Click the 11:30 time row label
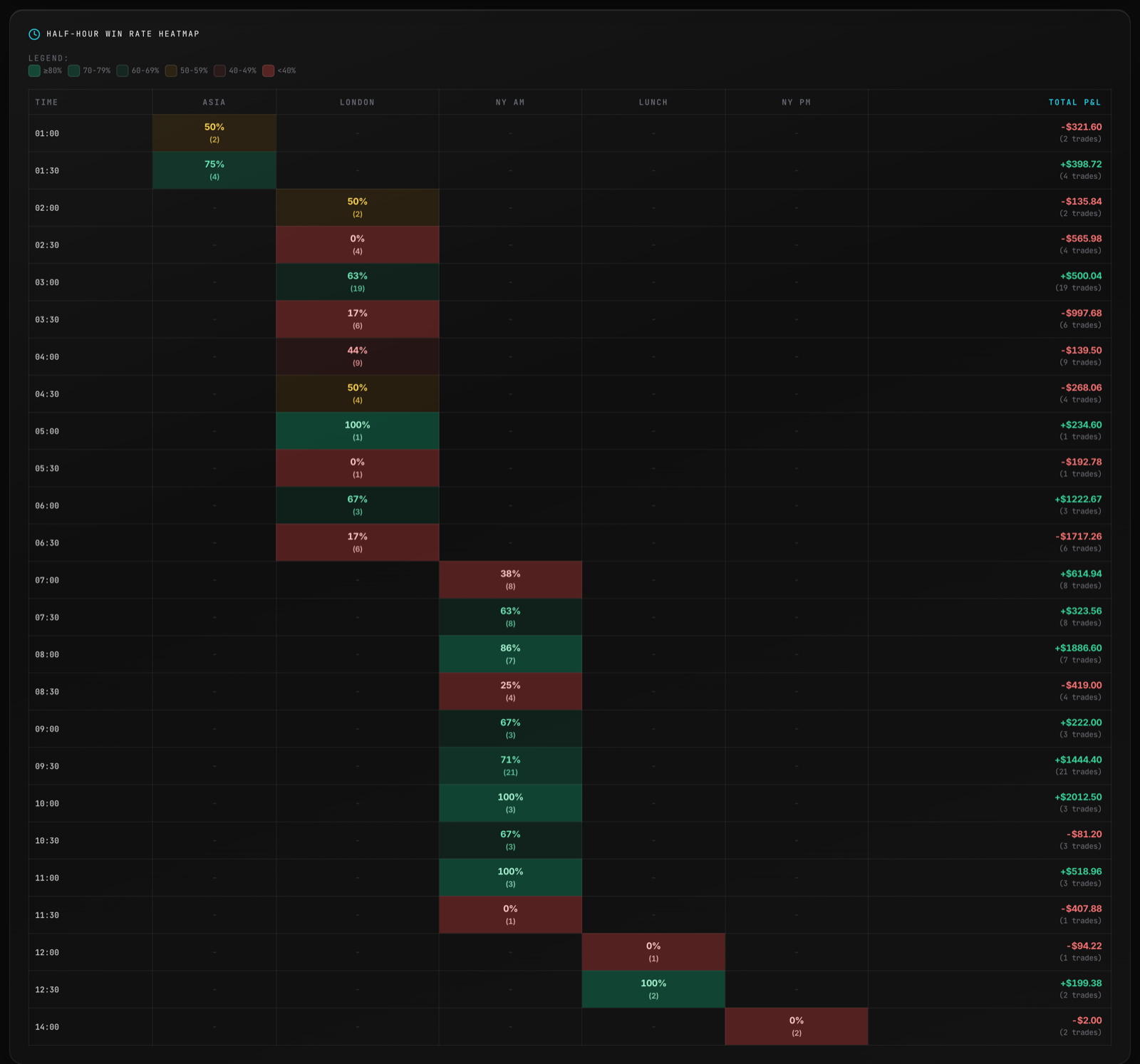This screenshot has width=1140, height=1064. tap(47, 916)
